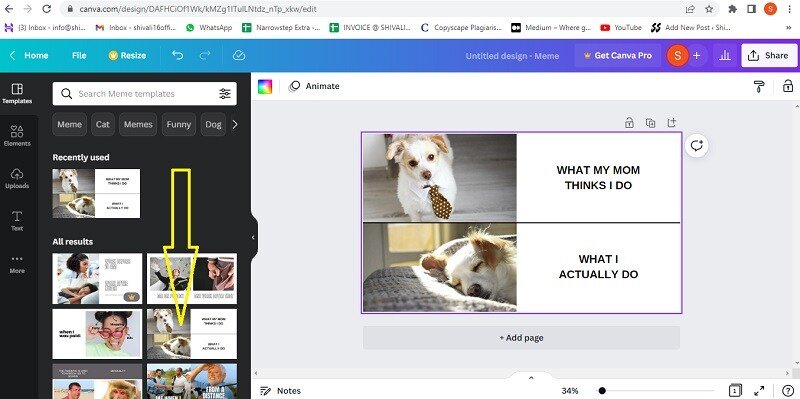Click the copy style paint roller icon
The width and height of the screenshot is (800, 399).
pyautogui.click(x=759, y=86)
